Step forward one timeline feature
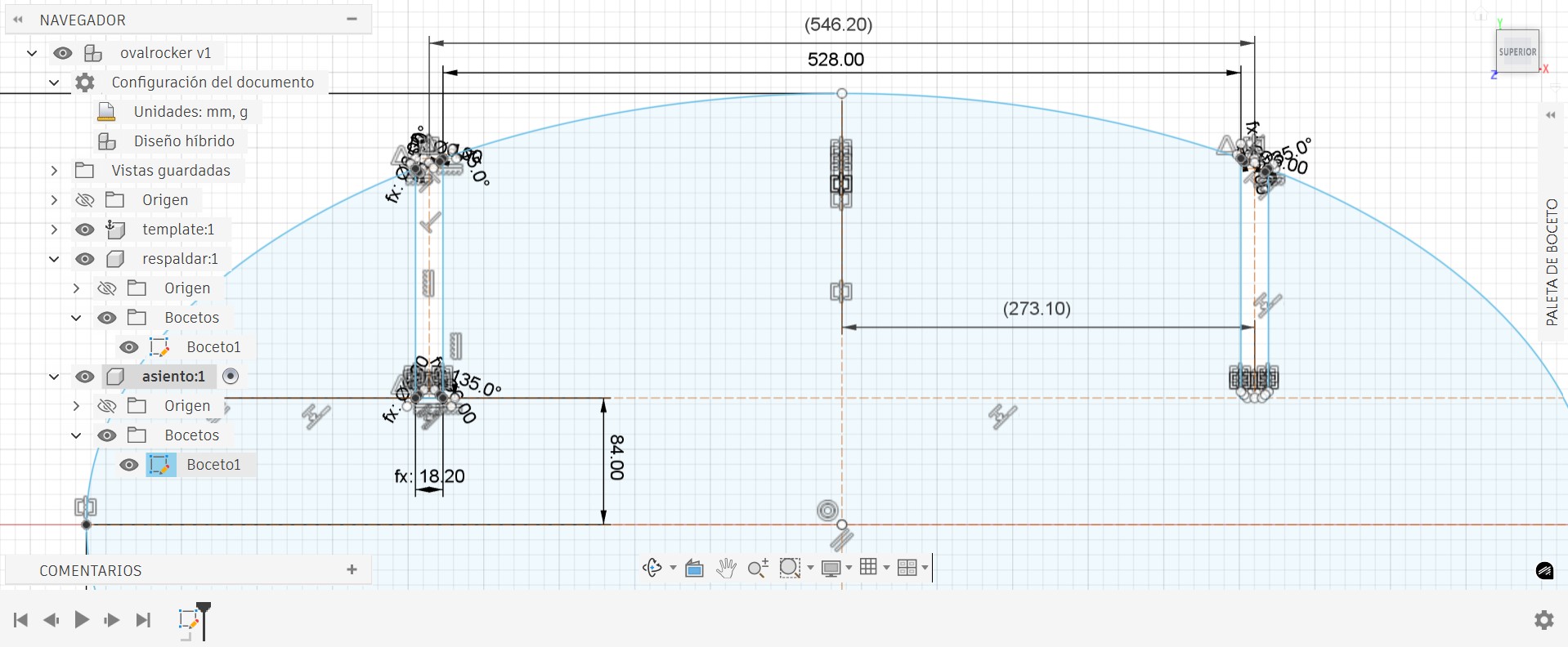 pos(112,620)
